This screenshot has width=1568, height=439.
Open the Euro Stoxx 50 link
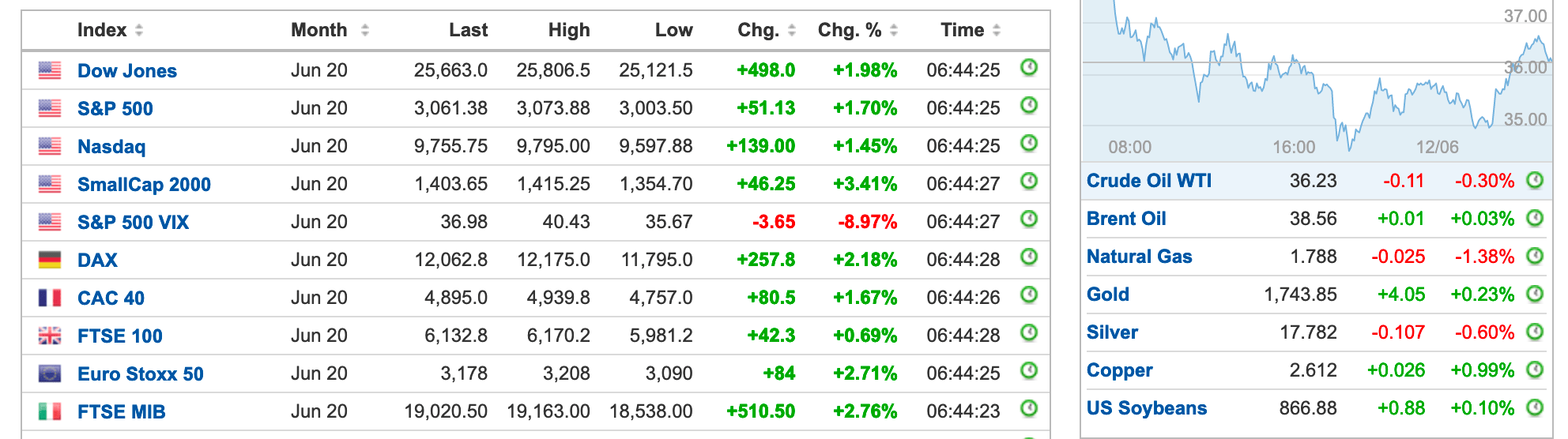tap(141, 374)
